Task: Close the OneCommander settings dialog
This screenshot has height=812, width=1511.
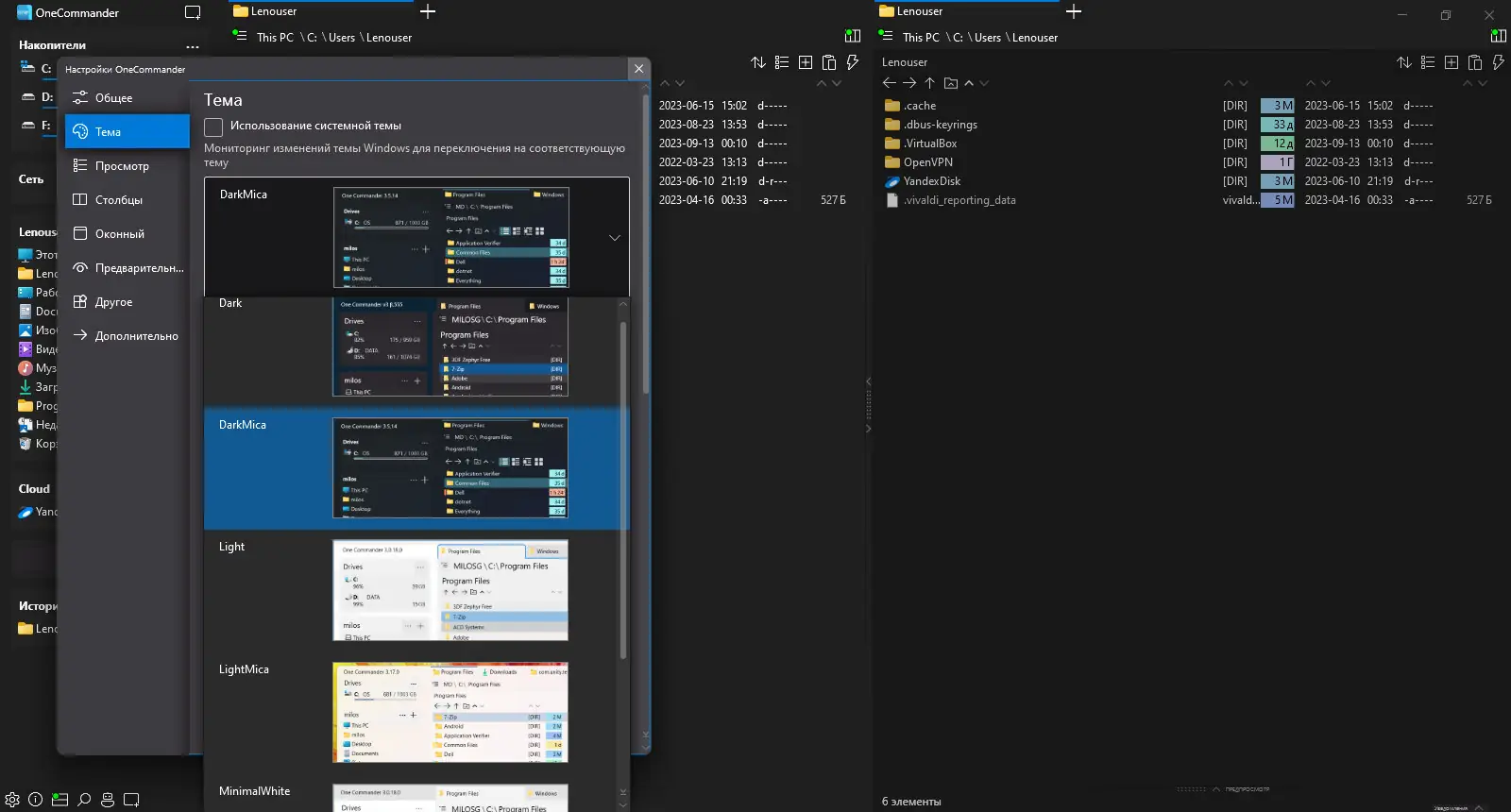Action: 639,69
